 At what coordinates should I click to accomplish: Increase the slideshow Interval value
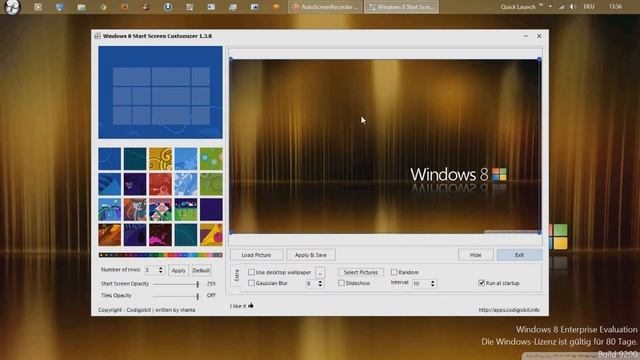(433, 281)
